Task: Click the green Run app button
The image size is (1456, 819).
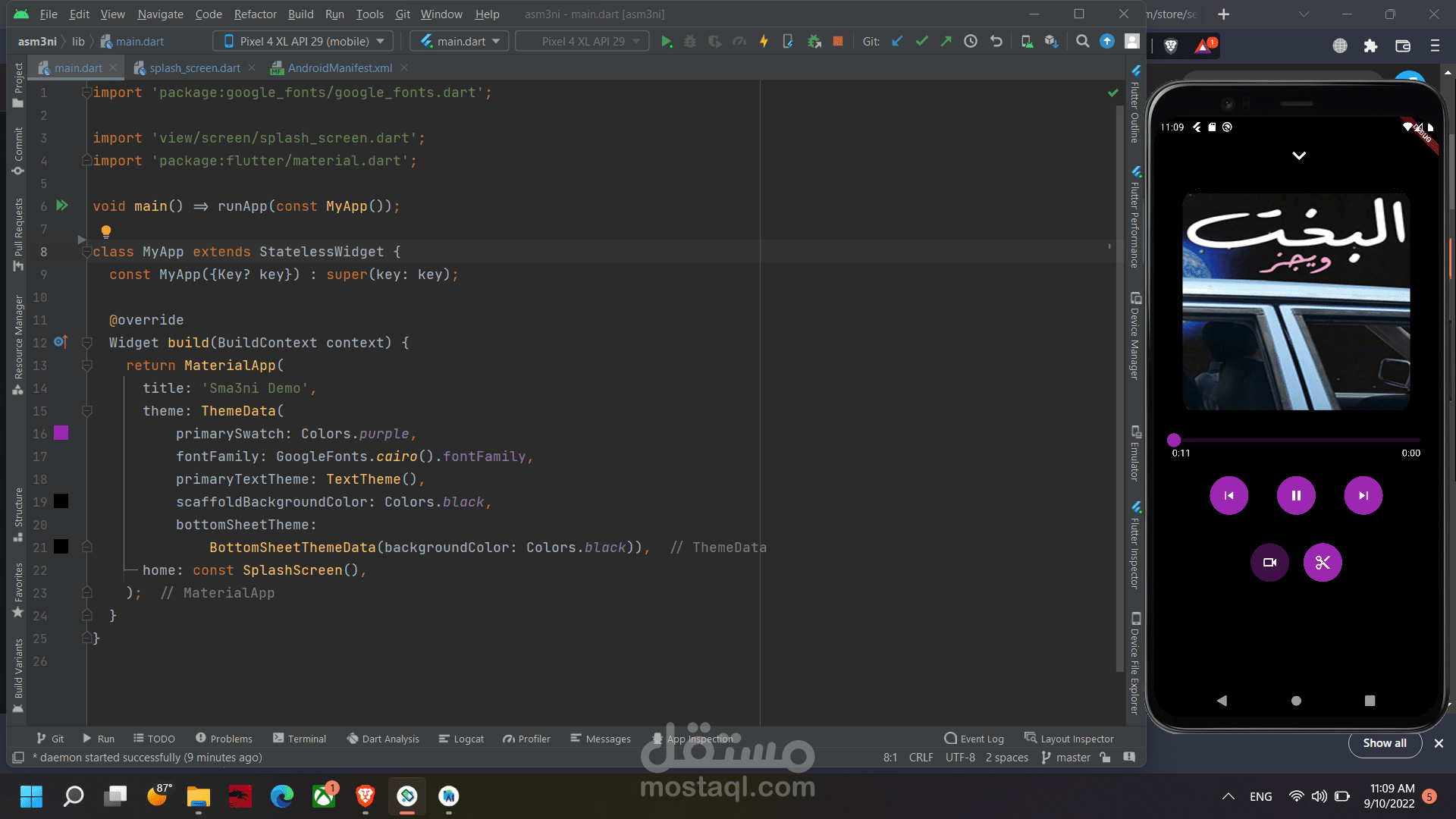Action: point(666,42)
